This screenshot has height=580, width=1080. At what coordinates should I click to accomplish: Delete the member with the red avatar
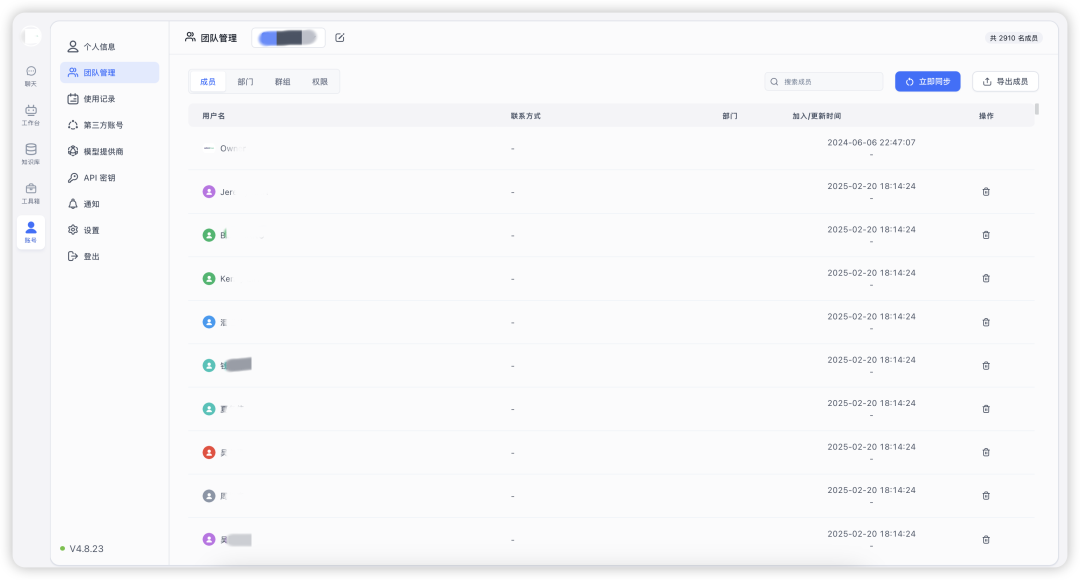point(986,453)
